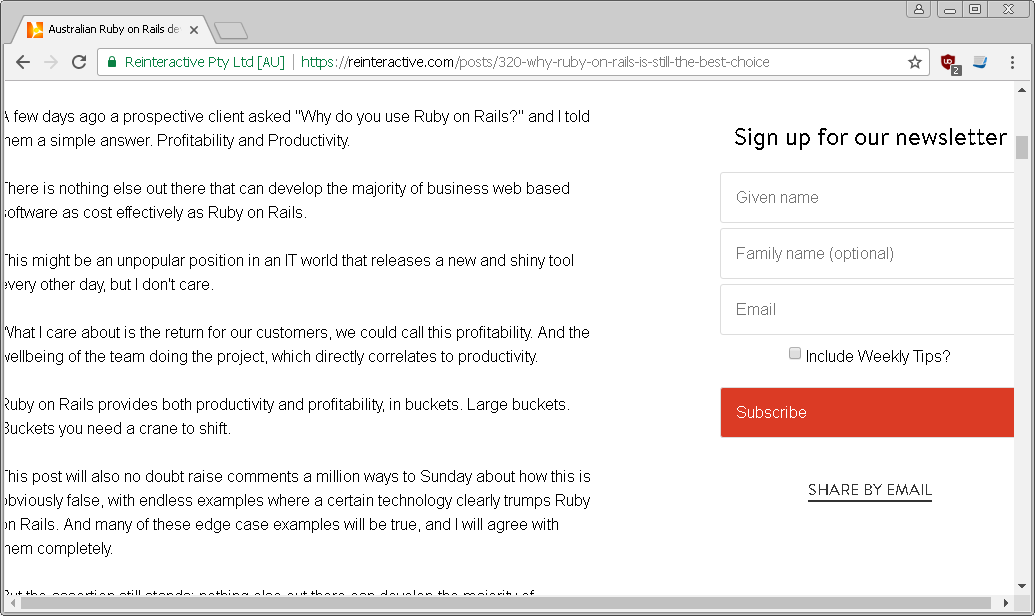
Task: Open the Chrome three-dot menu
Action: (1012, 62)
